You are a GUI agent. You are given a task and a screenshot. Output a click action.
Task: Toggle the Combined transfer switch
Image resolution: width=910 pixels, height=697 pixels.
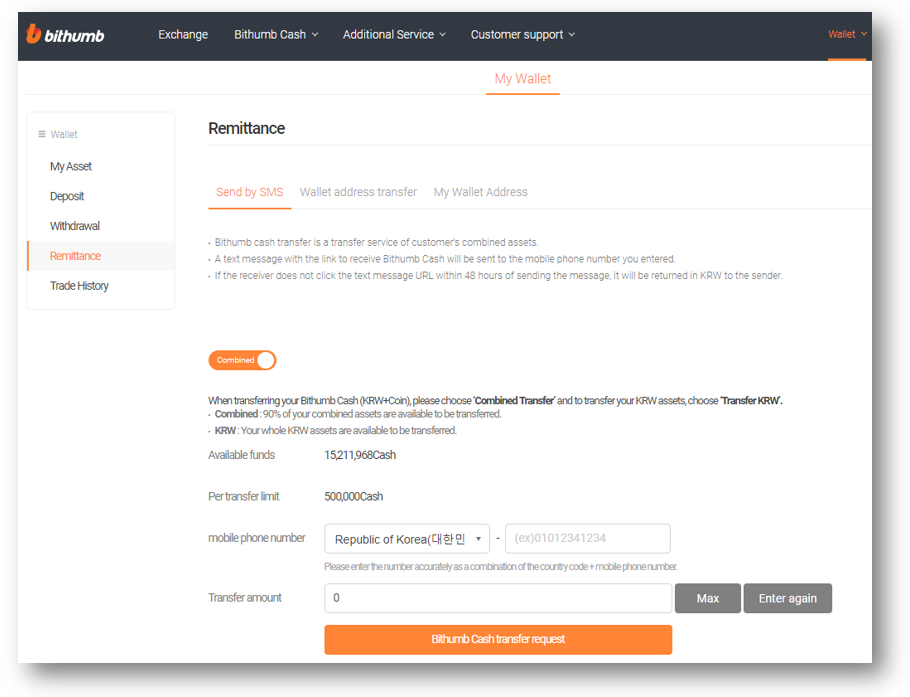click(x=242, y=360)
